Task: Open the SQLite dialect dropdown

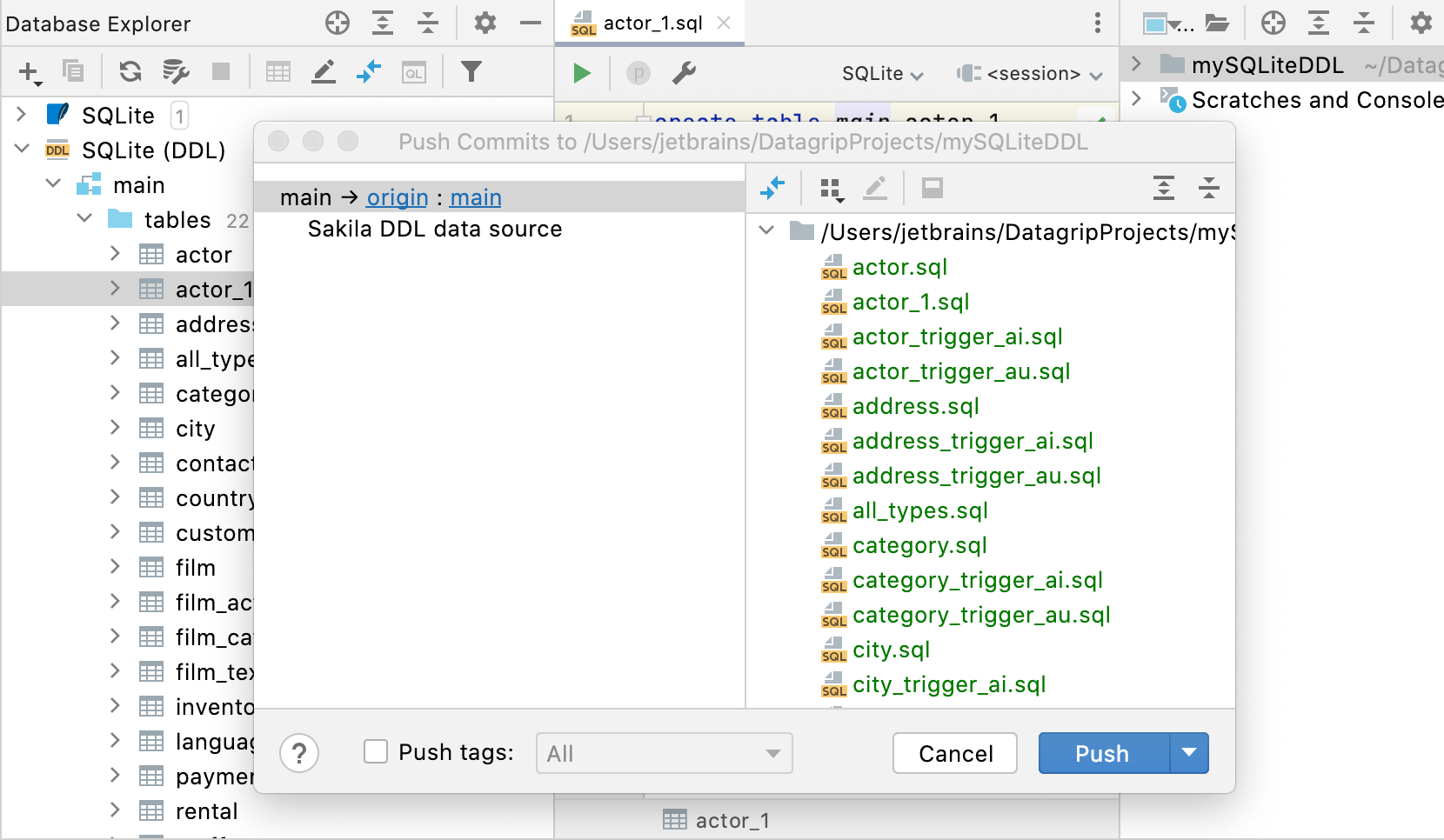Action: tap(882, 74)
